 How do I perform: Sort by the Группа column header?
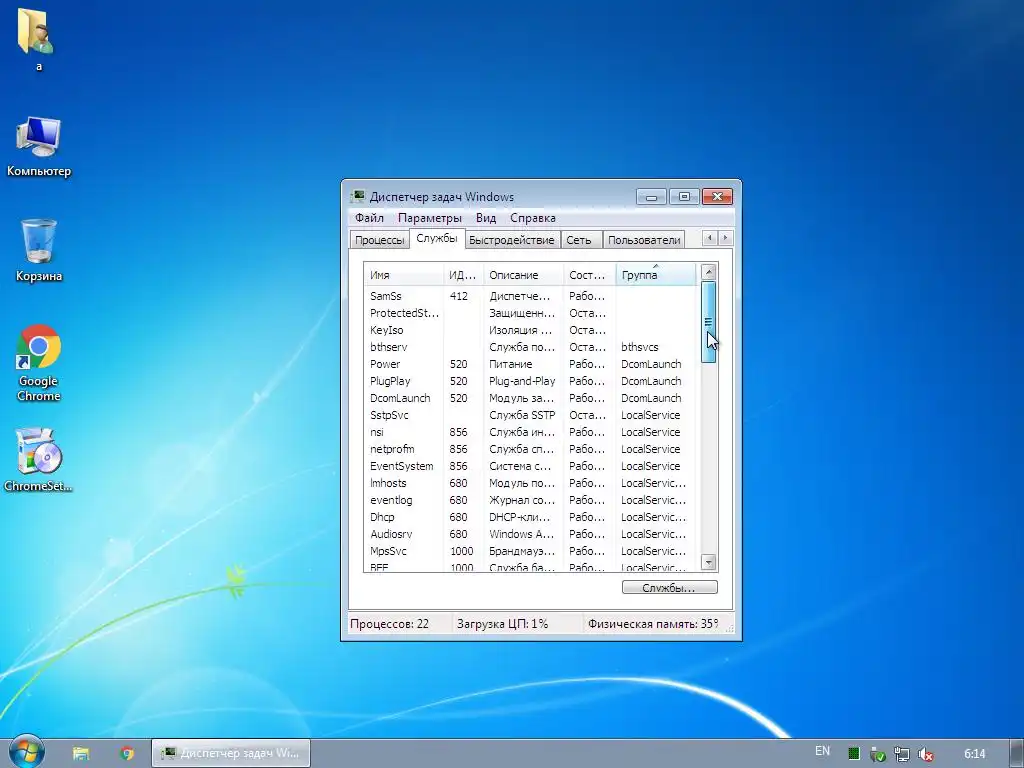click(656, 275)
